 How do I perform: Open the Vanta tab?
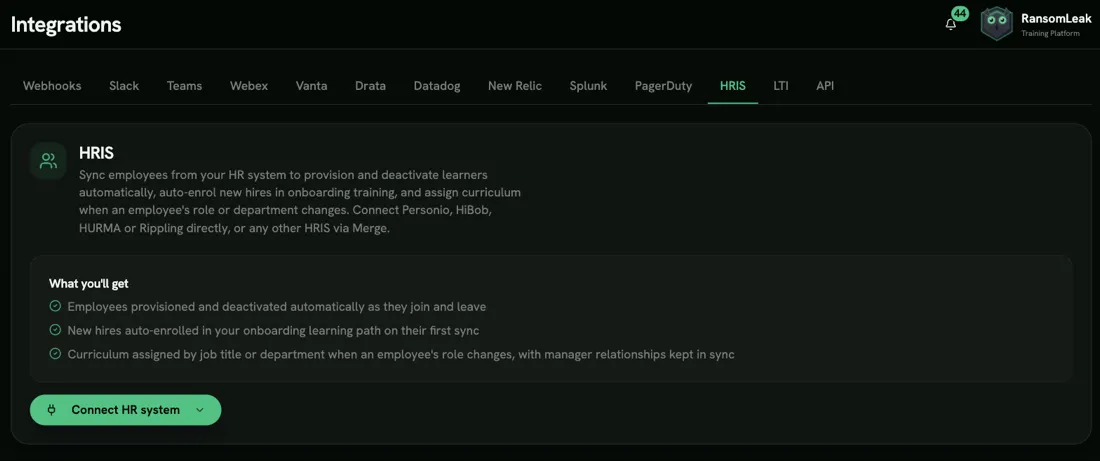pos(311,86)
